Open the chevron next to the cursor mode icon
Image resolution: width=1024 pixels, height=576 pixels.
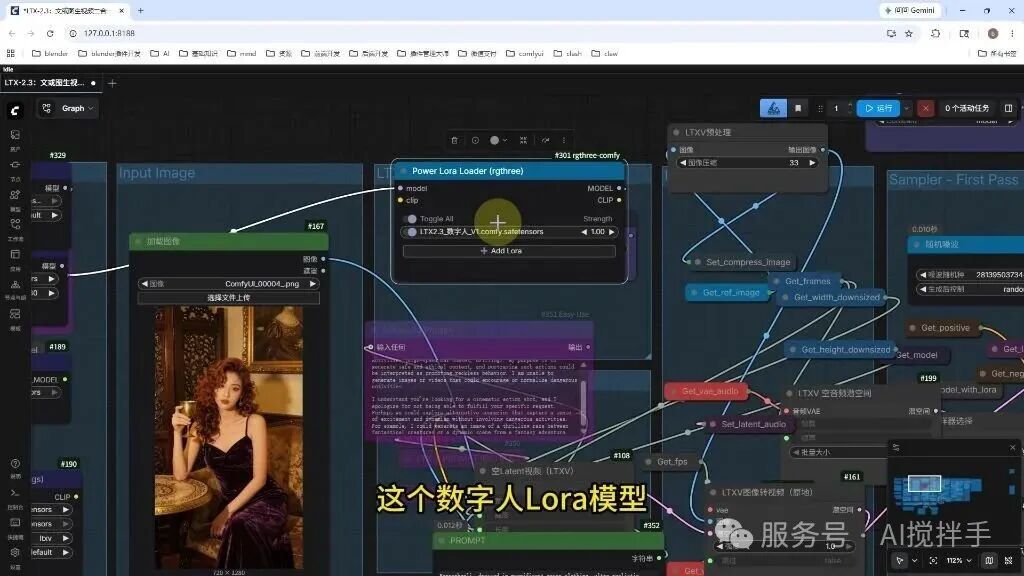click(x=914, y=560)
